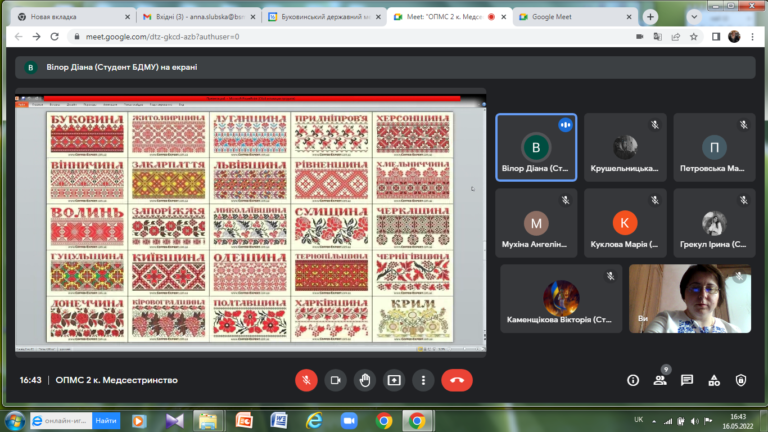
Task: Bookmark this page with the star icon
Action: coord(693,36)
